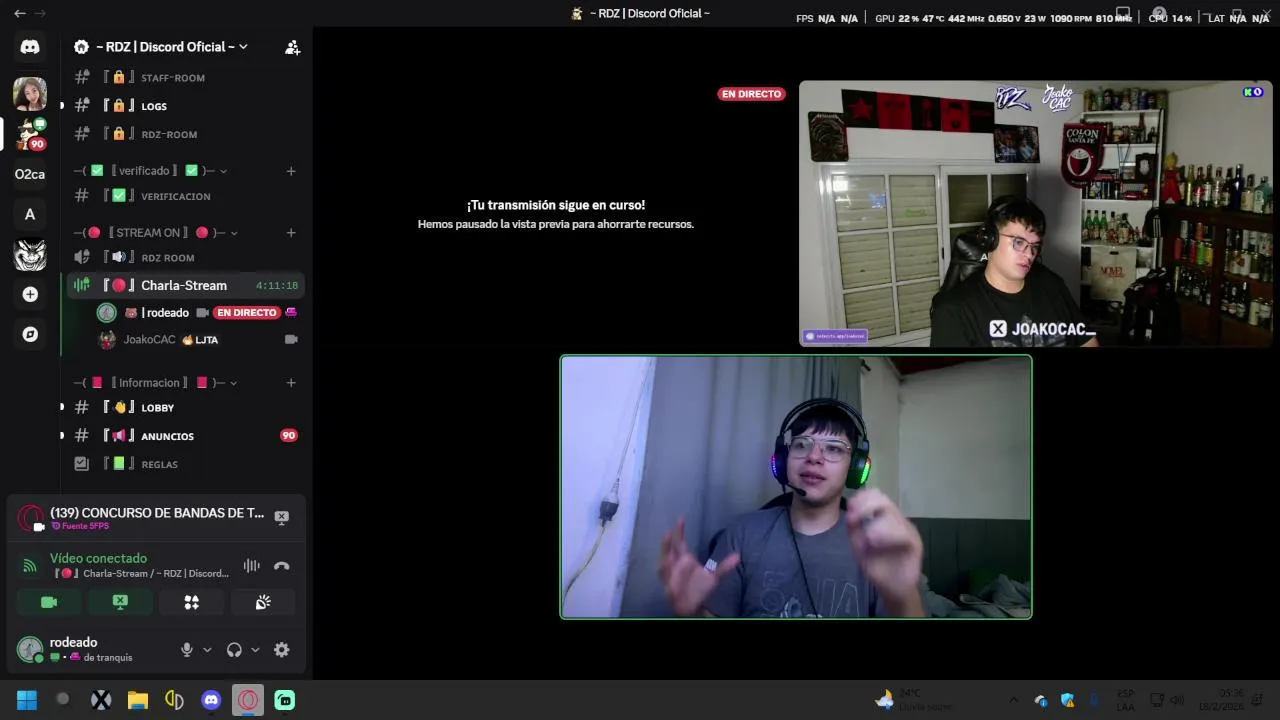Open Streamlabs from the taskbar
Screen dimensions: 1280x720
(x=285, y=700)
